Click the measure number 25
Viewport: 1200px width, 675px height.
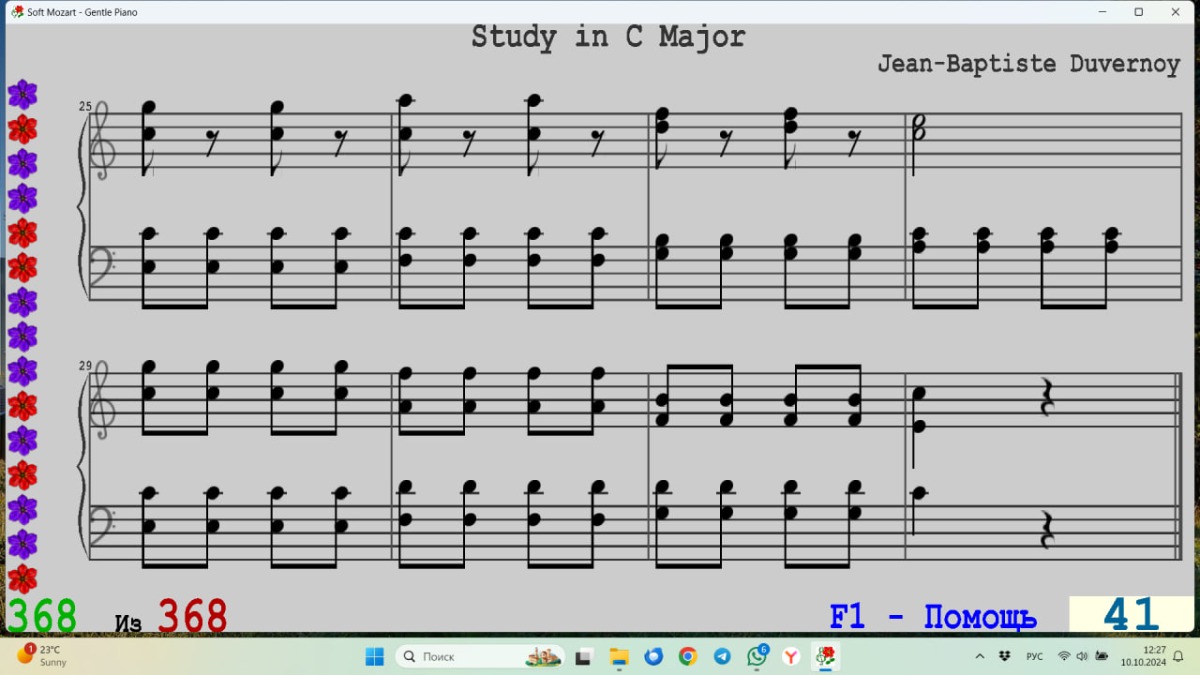(85, 105)
